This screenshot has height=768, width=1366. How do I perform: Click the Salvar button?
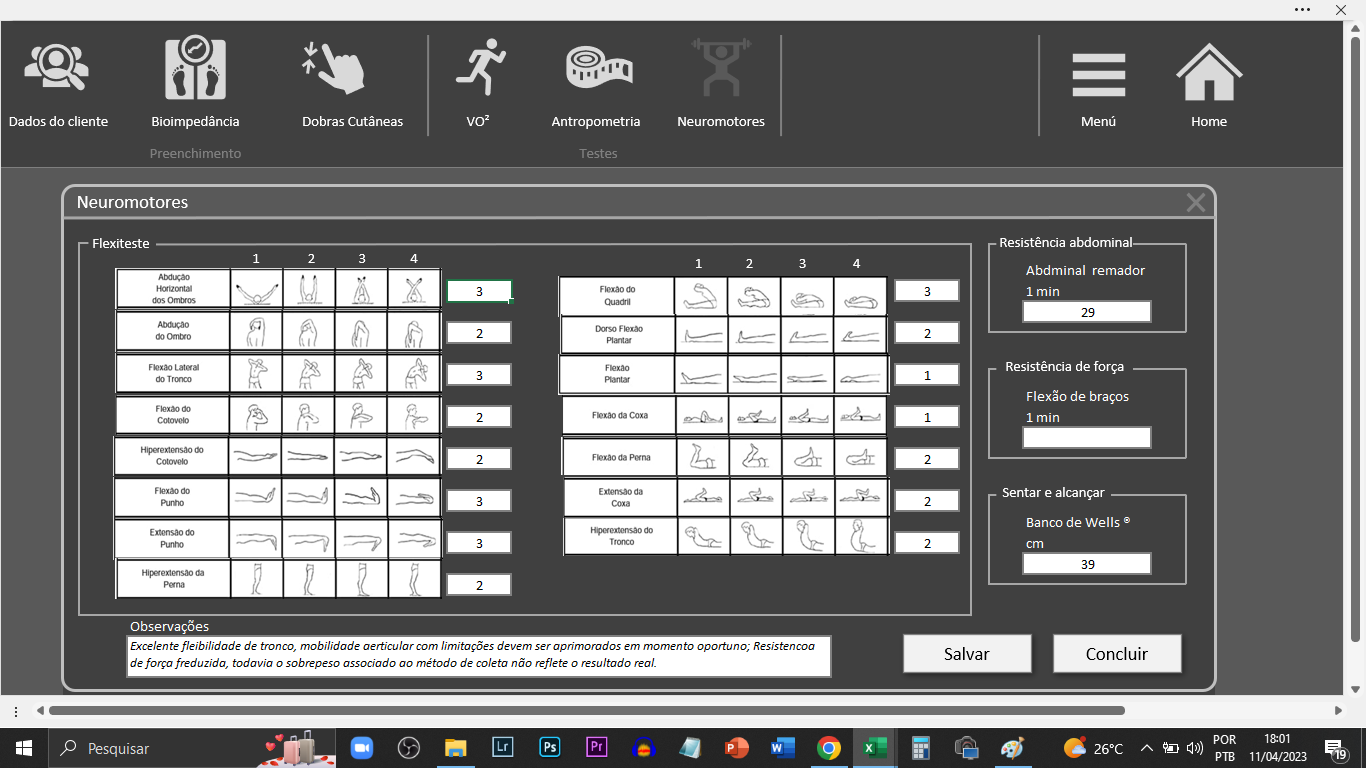967,654
